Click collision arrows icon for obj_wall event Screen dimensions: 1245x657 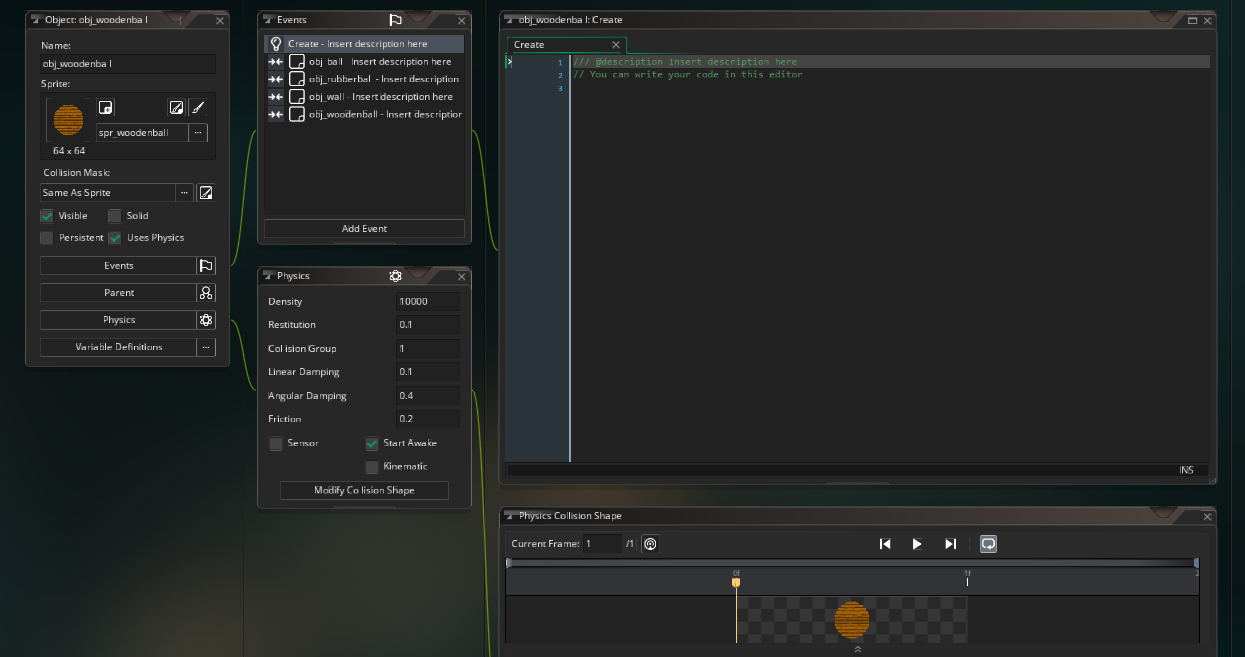tap(276, 97)
